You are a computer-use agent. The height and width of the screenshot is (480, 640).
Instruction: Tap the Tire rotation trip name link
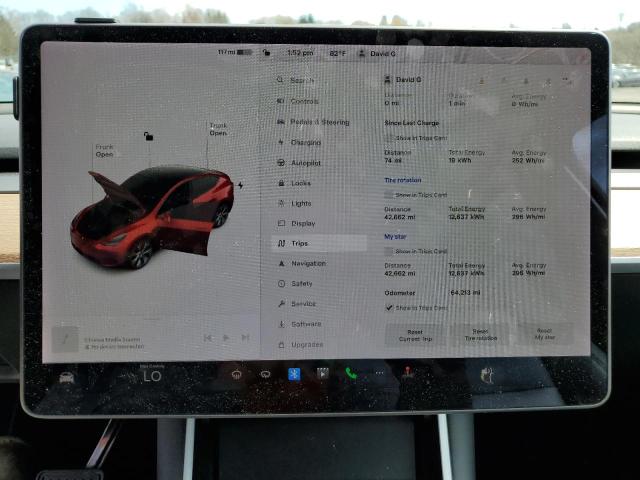(x=403, y=180)
